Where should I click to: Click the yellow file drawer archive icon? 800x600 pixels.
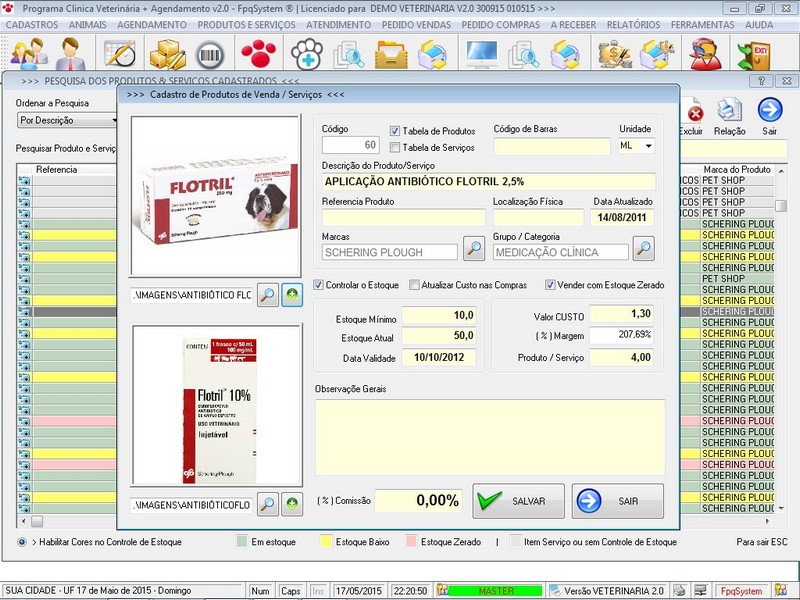(391, 54)
